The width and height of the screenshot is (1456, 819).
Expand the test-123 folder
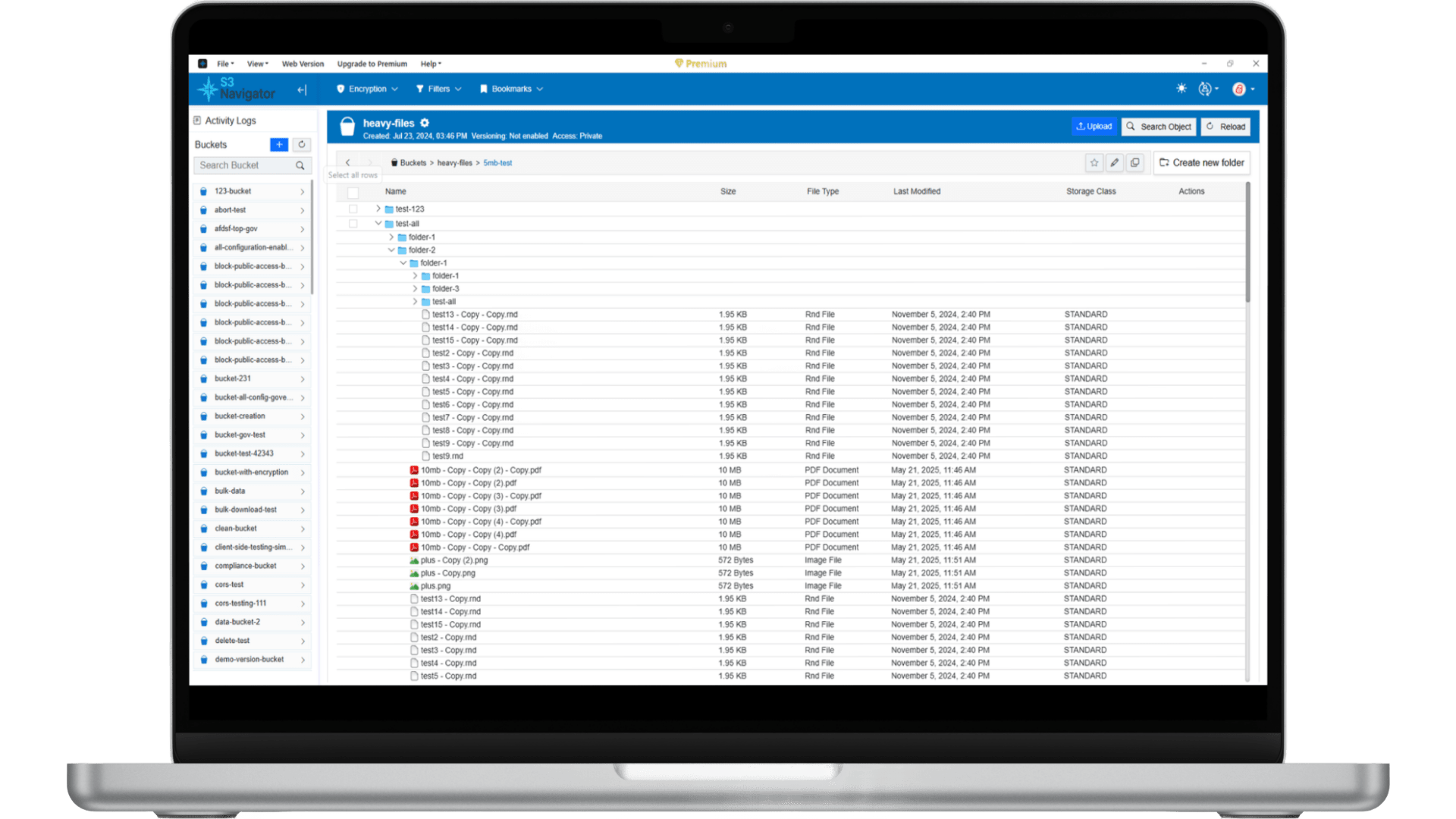378,209
